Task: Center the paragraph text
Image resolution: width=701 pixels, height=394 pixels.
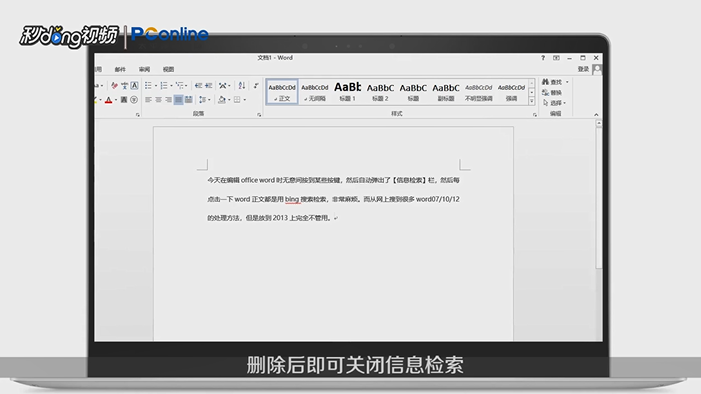Action: (158, 100)
